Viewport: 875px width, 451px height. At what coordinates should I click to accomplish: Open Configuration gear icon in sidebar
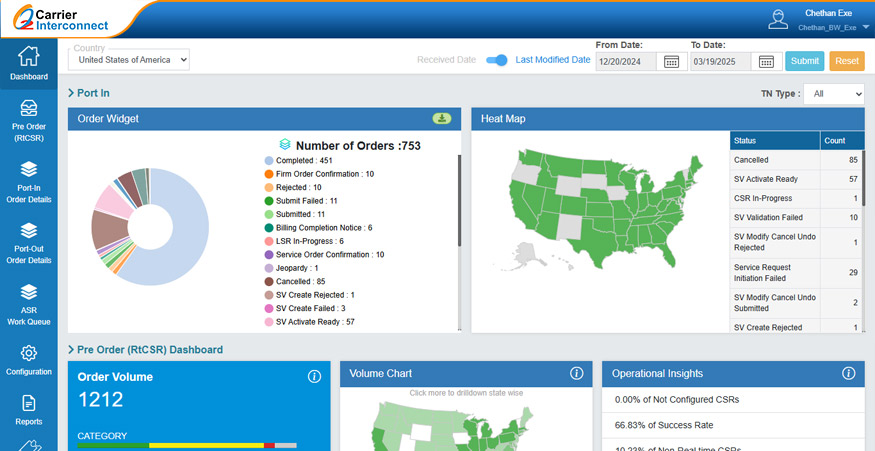29,353
